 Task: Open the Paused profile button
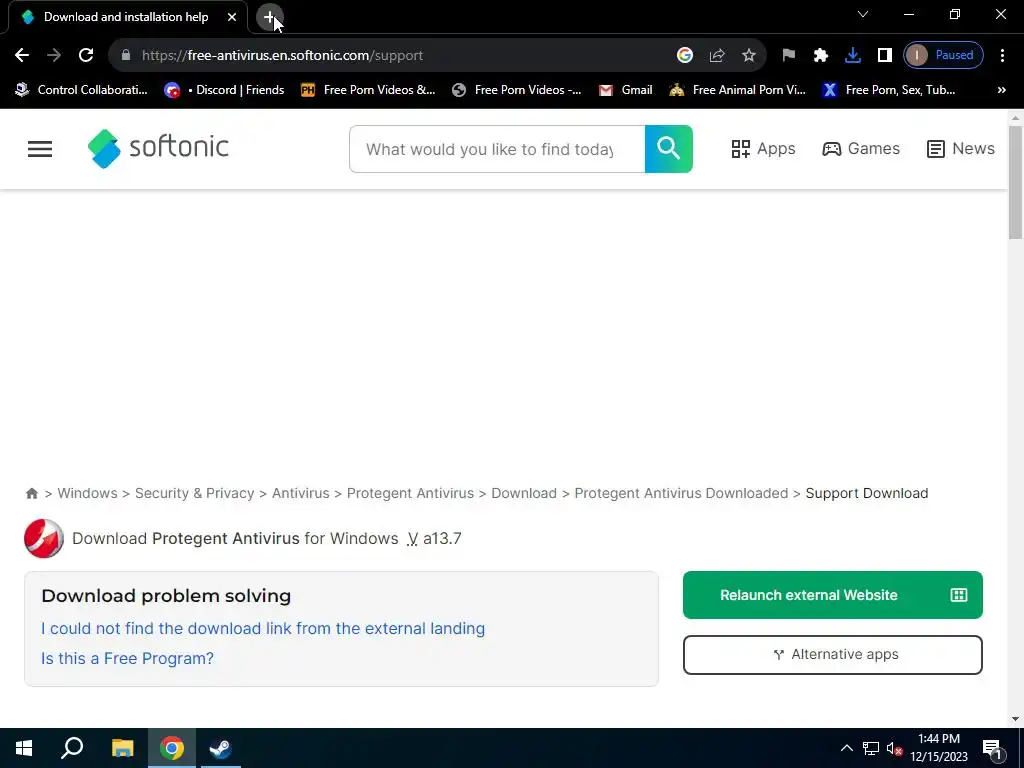pyautogui.click(x=943, y=55)
